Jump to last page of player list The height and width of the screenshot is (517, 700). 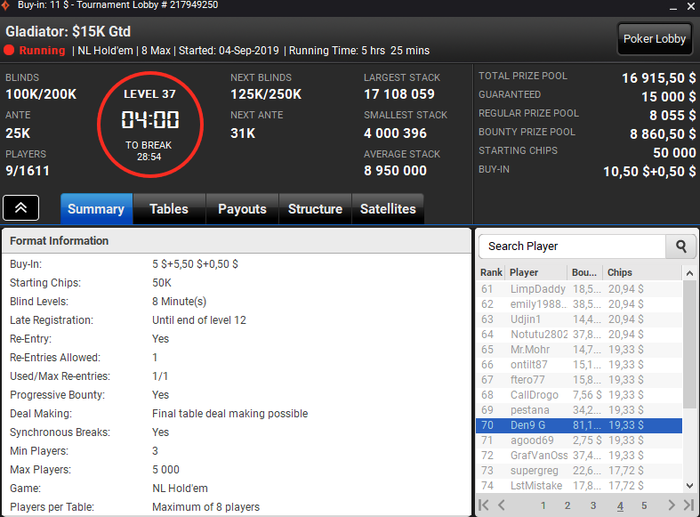(689, 505)
